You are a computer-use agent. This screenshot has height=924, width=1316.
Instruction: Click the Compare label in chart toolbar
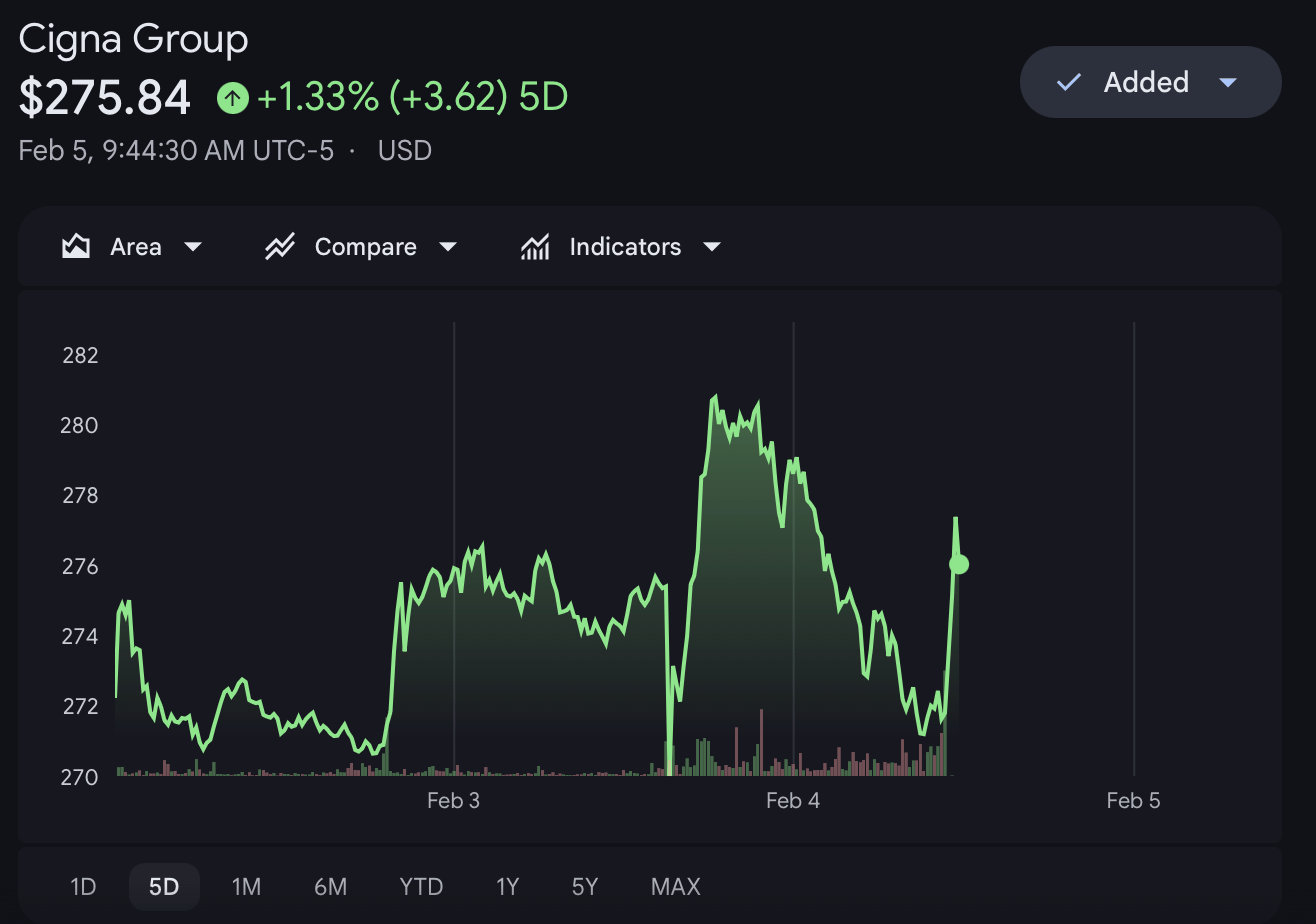pos(366,247)
